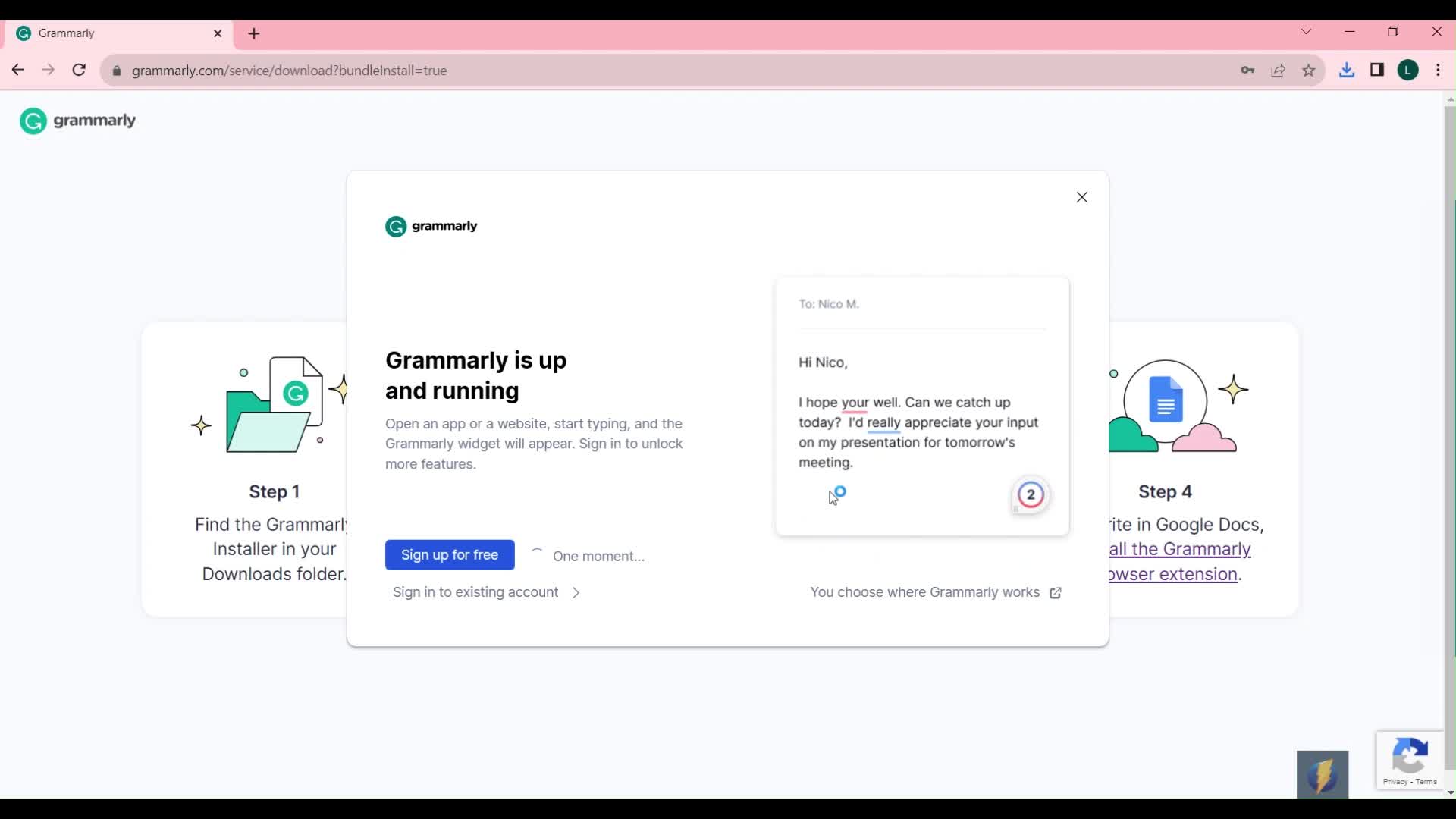Click the Grammarly browser extension link
This screenshot has width=1456, height=819.
click(x=1179, y=561)
